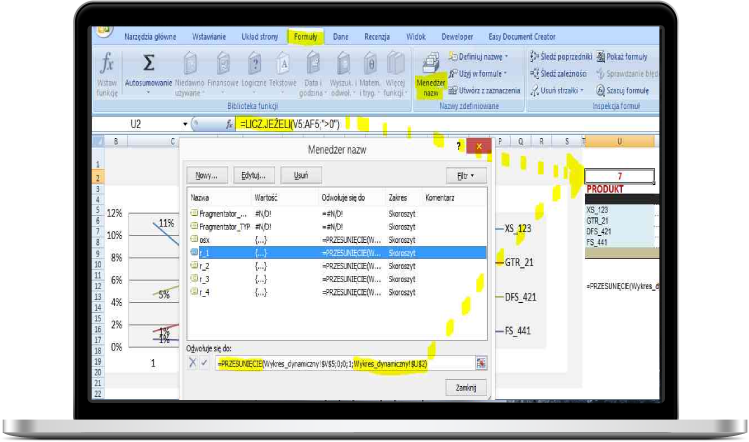Open the Wstawianie ribbon tab

click(207, 36)
